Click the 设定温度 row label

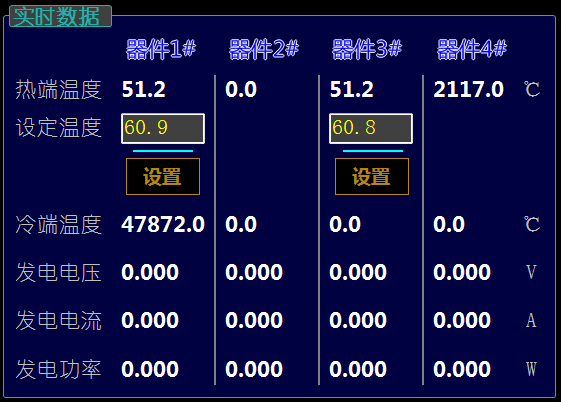pyautogui.click(x=59, y=128)
